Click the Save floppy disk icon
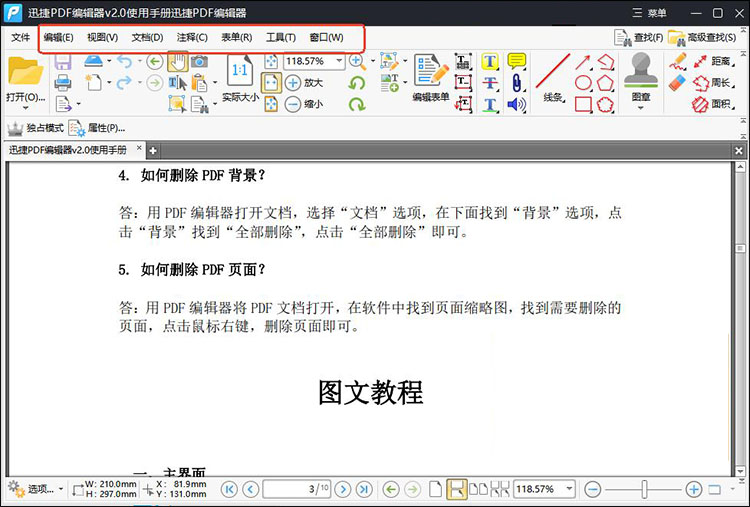The width and height of the screenshot is (750, 507). pos(63,62)
